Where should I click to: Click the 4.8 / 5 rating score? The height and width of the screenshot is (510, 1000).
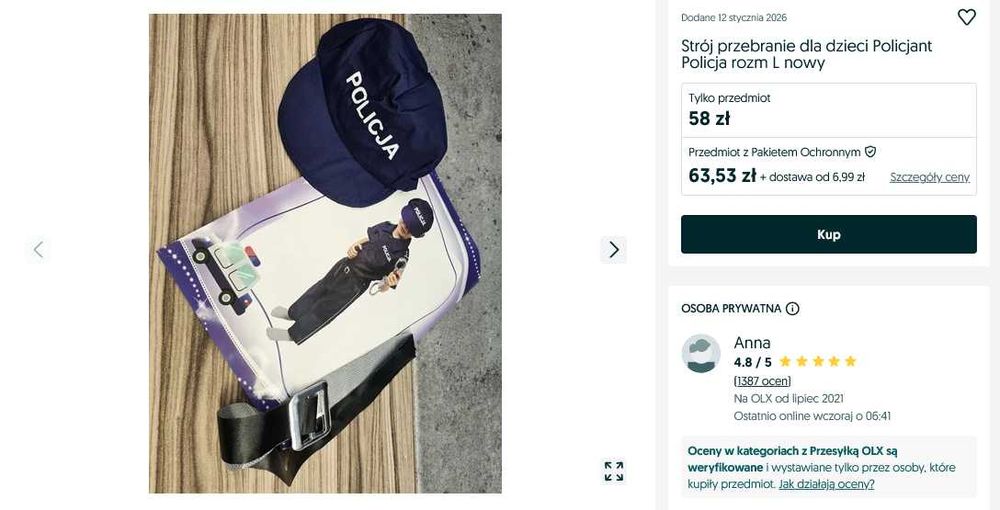coord(753,362)
